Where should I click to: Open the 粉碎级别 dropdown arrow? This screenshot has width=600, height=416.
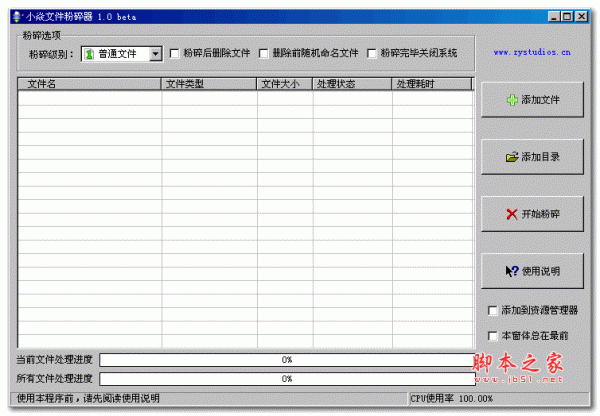(155, 54)
